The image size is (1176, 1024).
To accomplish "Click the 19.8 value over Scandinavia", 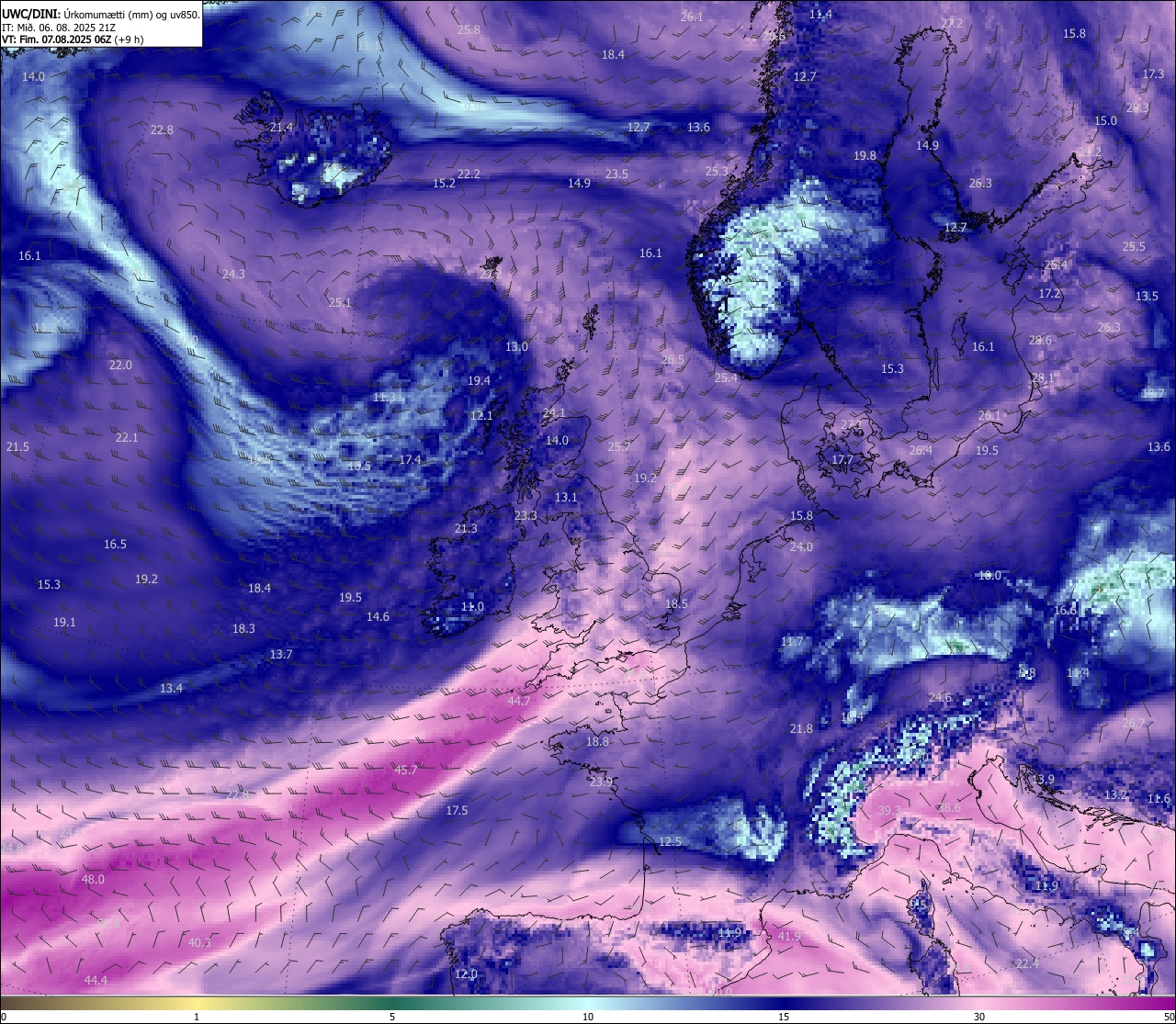I will pyautogui.click(x=865, y=156).
